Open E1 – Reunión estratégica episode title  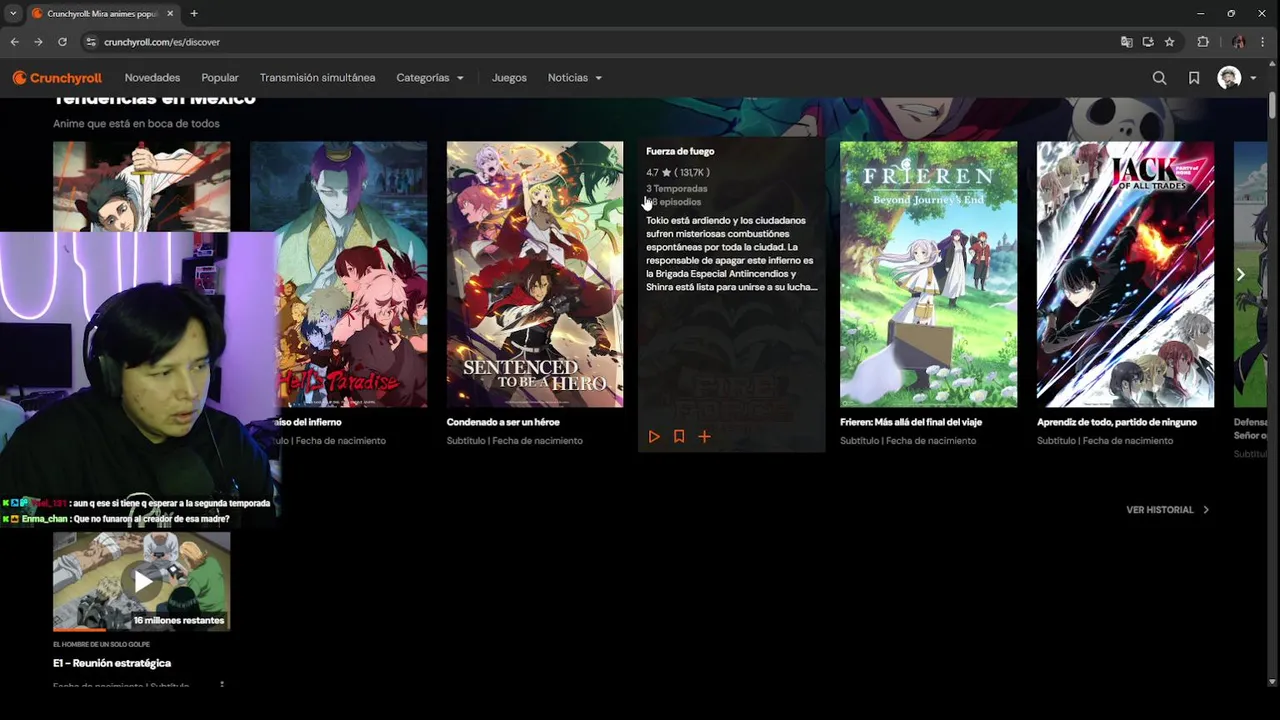[112, 663]
